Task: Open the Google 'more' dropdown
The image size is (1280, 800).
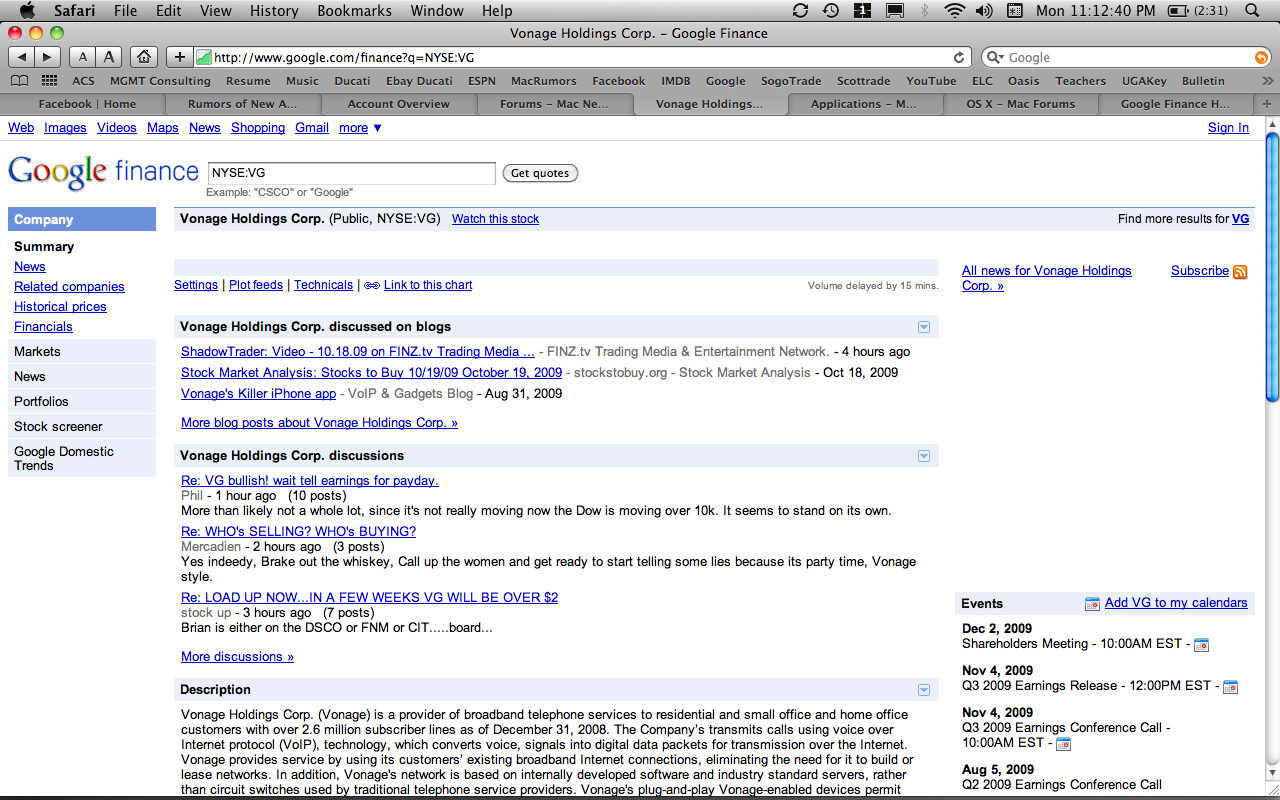Action: [361, 128]
